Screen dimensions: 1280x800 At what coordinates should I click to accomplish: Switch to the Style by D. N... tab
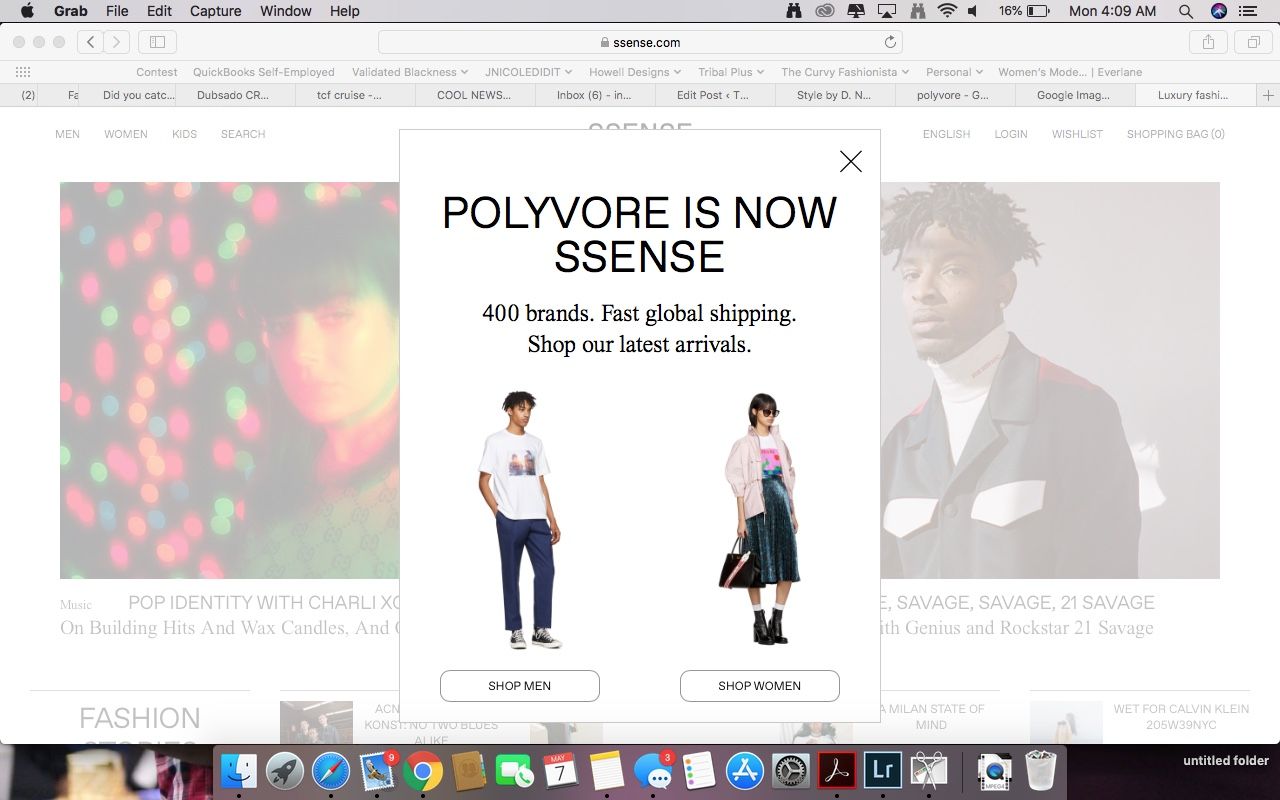pos(835,95)
